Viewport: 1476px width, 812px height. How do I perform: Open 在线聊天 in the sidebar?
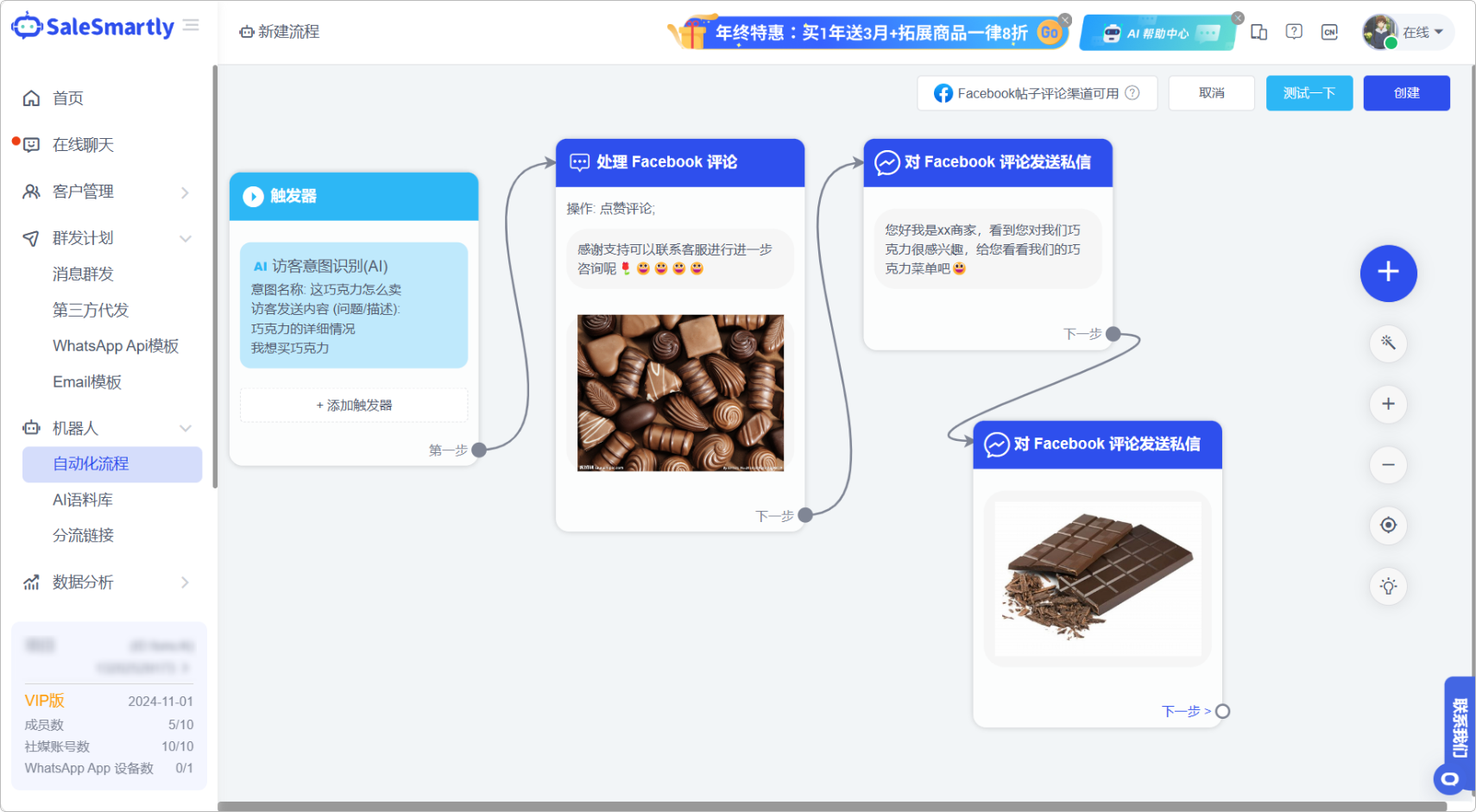point(83,145)
